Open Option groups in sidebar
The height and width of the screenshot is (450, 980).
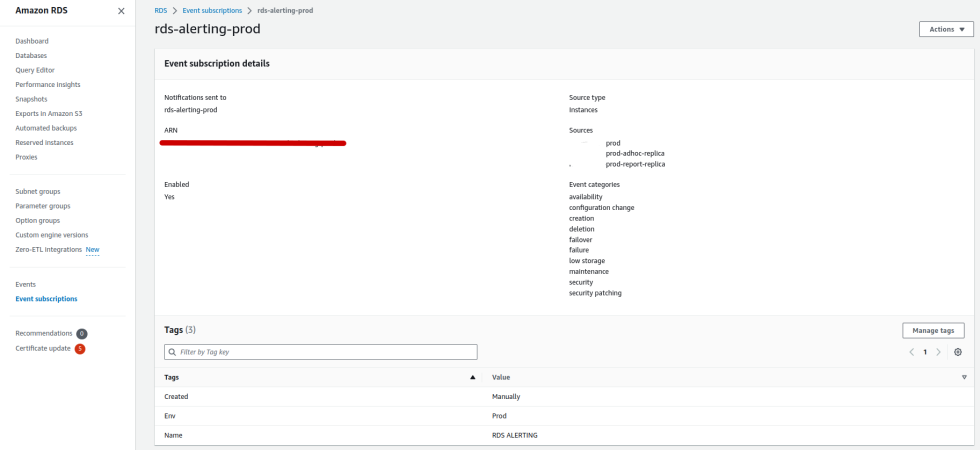pos(38,221)
